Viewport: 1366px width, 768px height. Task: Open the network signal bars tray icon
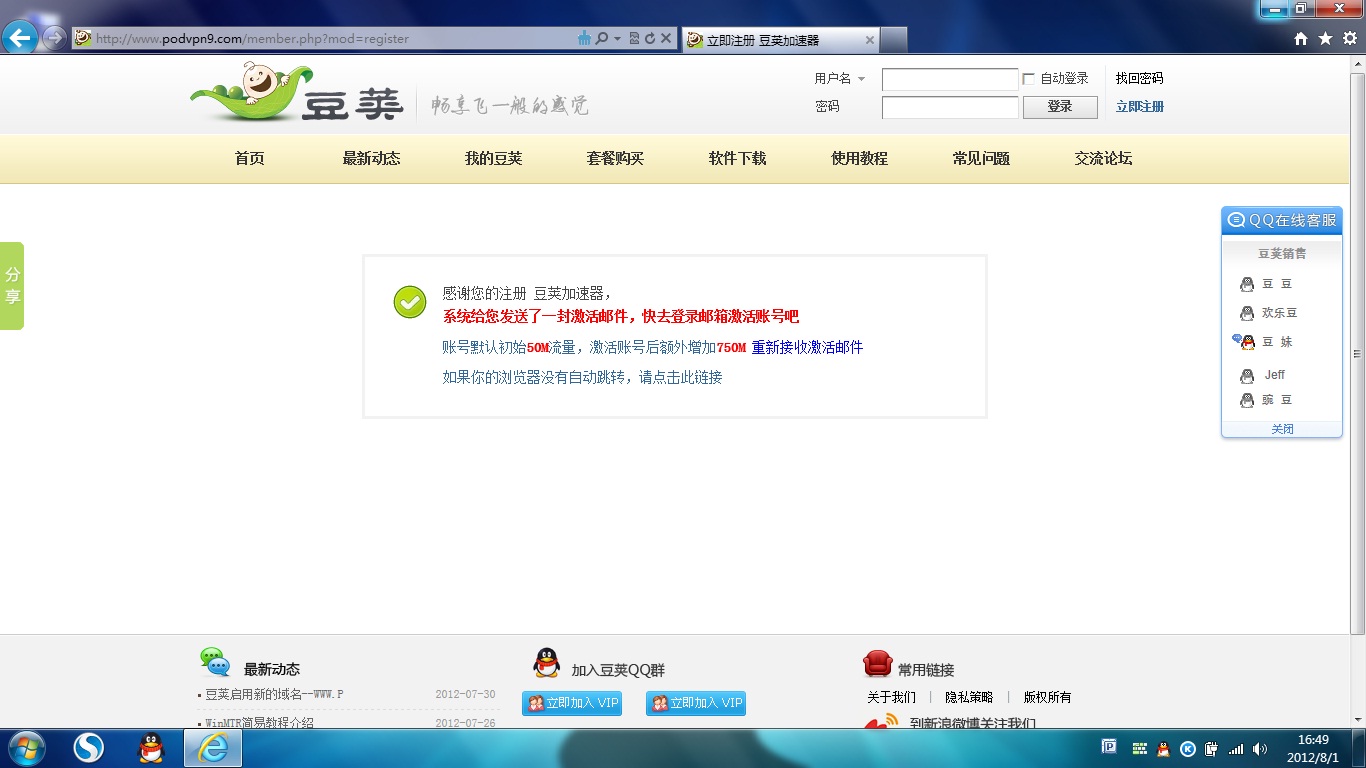coord(1237,748)
